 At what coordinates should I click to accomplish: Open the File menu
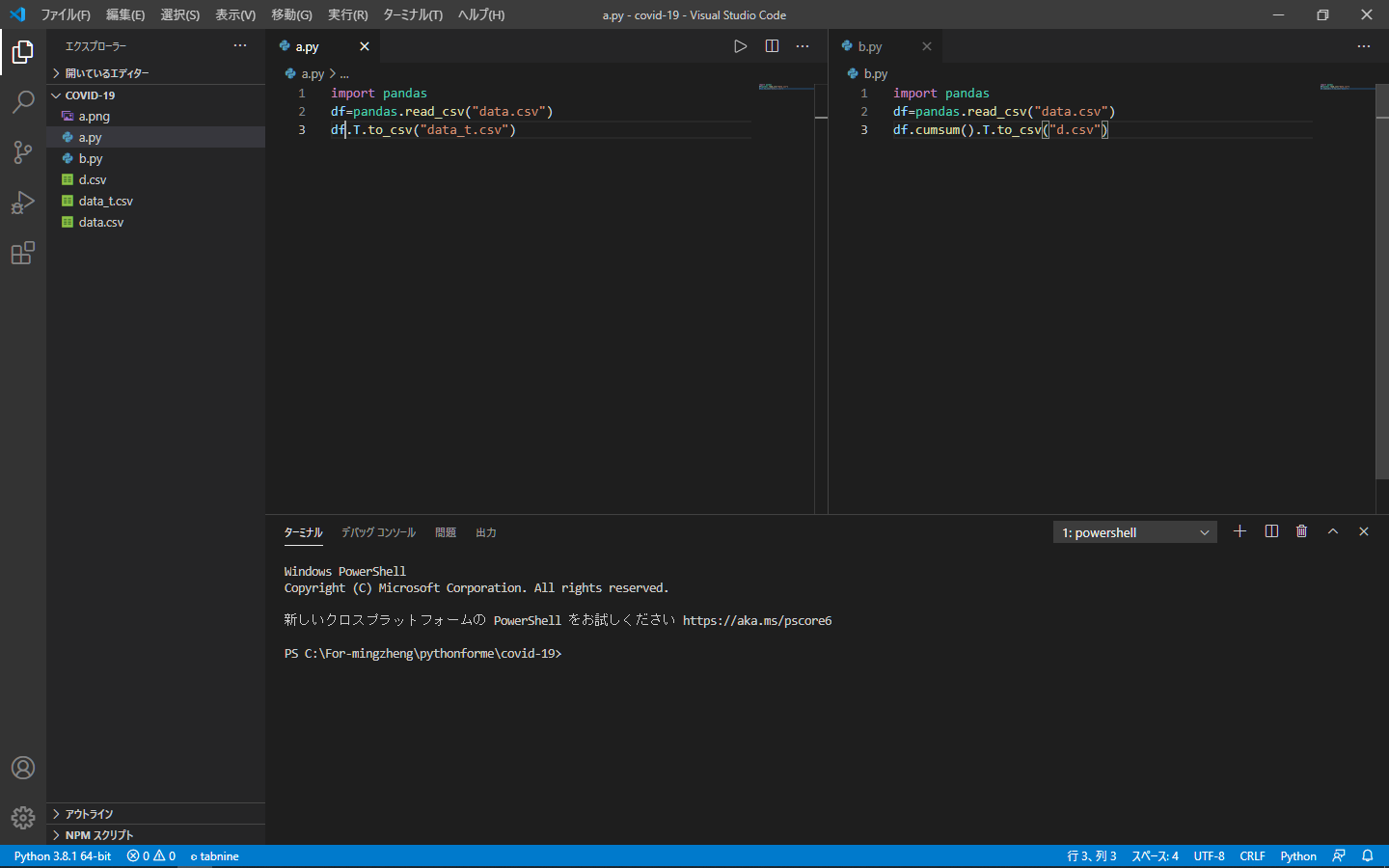click(x=66, y=14)
